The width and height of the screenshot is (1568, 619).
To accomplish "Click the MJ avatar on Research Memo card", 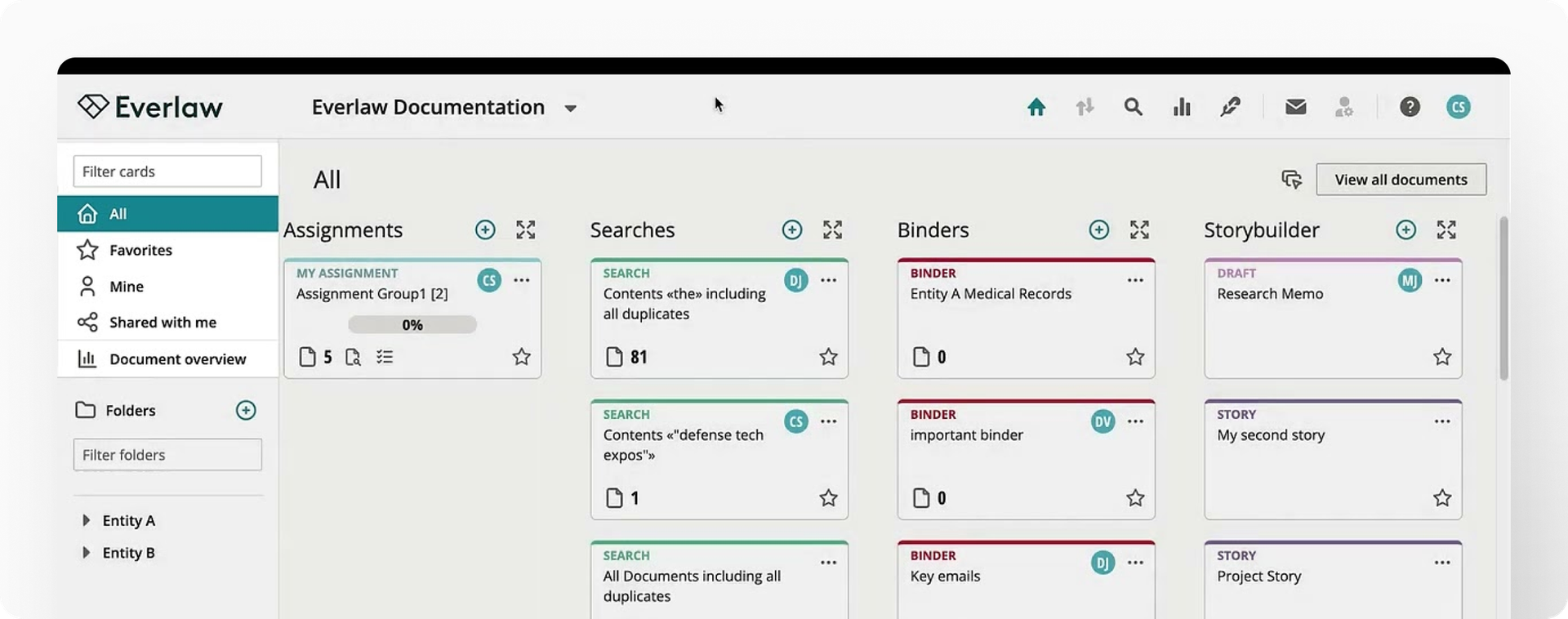I will 1410,281.
